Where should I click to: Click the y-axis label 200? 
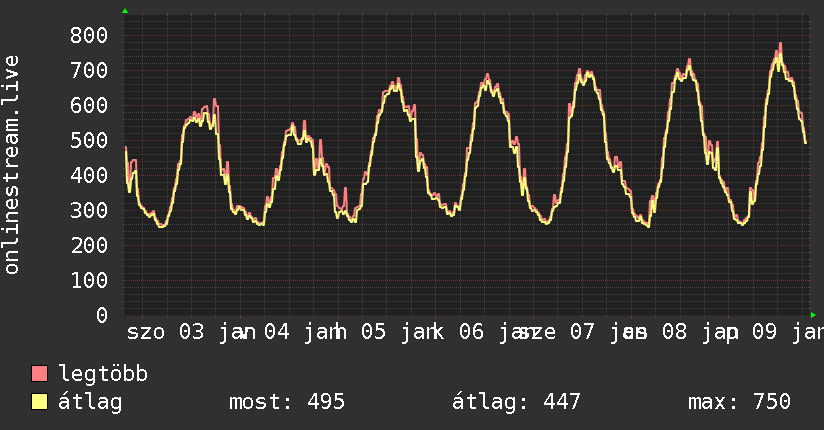89,245
